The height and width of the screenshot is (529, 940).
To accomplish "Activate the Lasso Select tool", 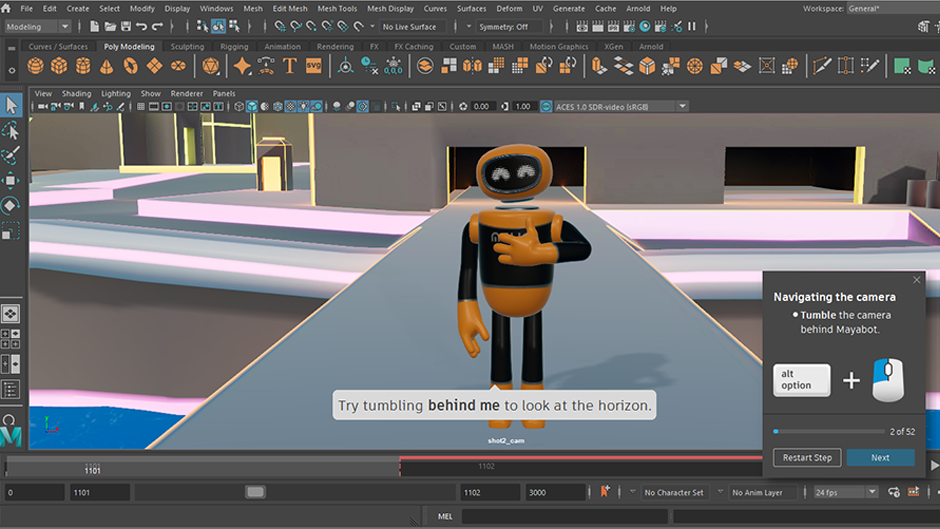I will click(11, 131).
